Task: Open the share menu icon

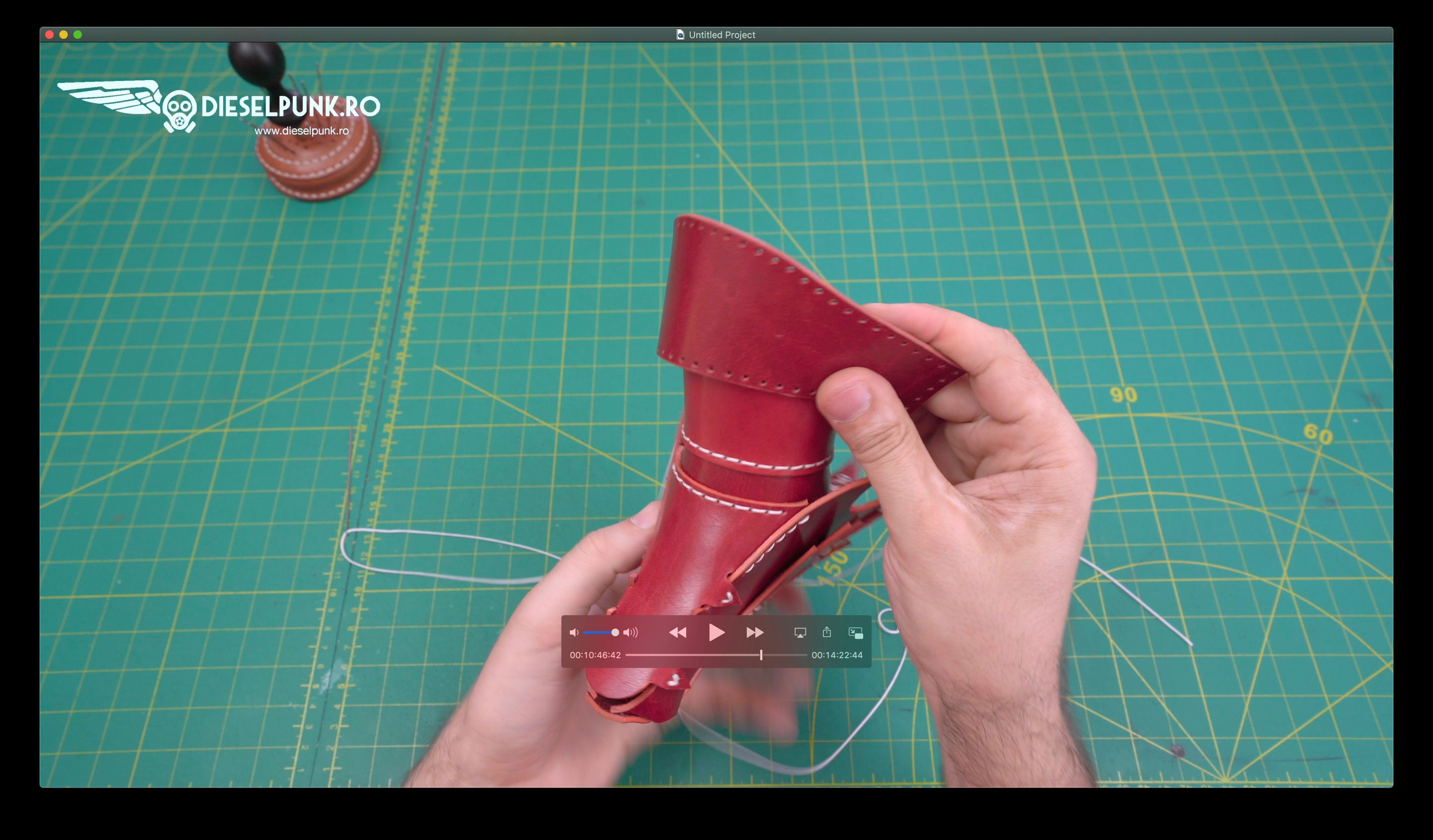Action: pos(827,632)
